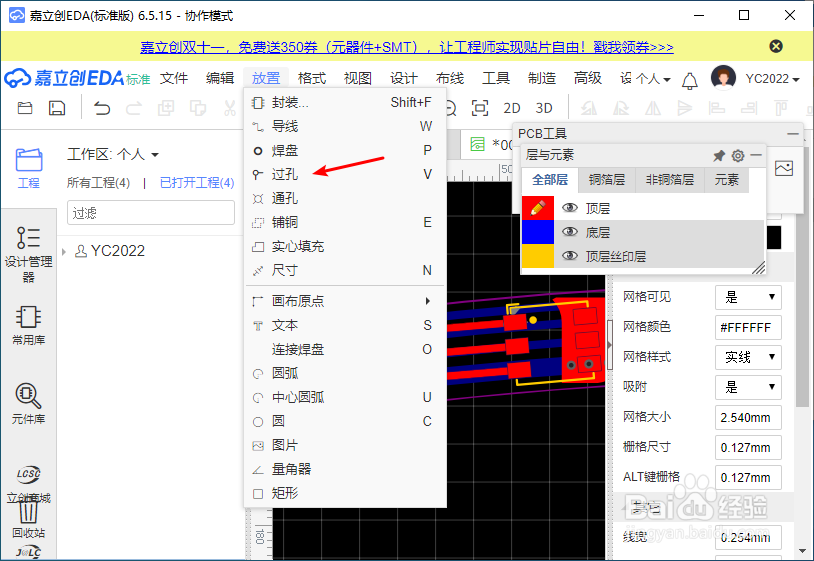Toggle visibility of 顶层 layer

tap(569, 208)
